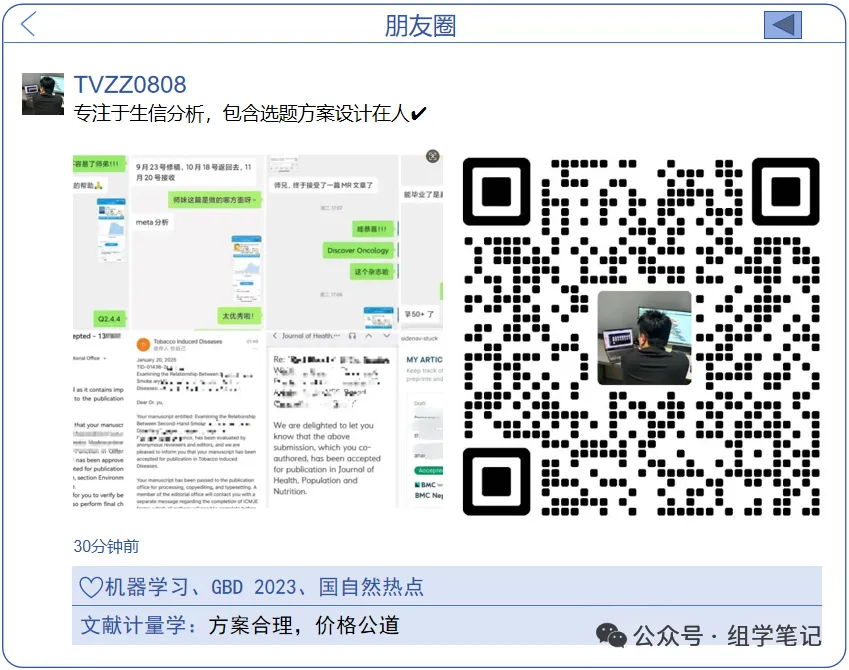The width and height of the screenshot is (849, 670).
Task: Click the meta 分析 chat bubble
Action: 152,222
